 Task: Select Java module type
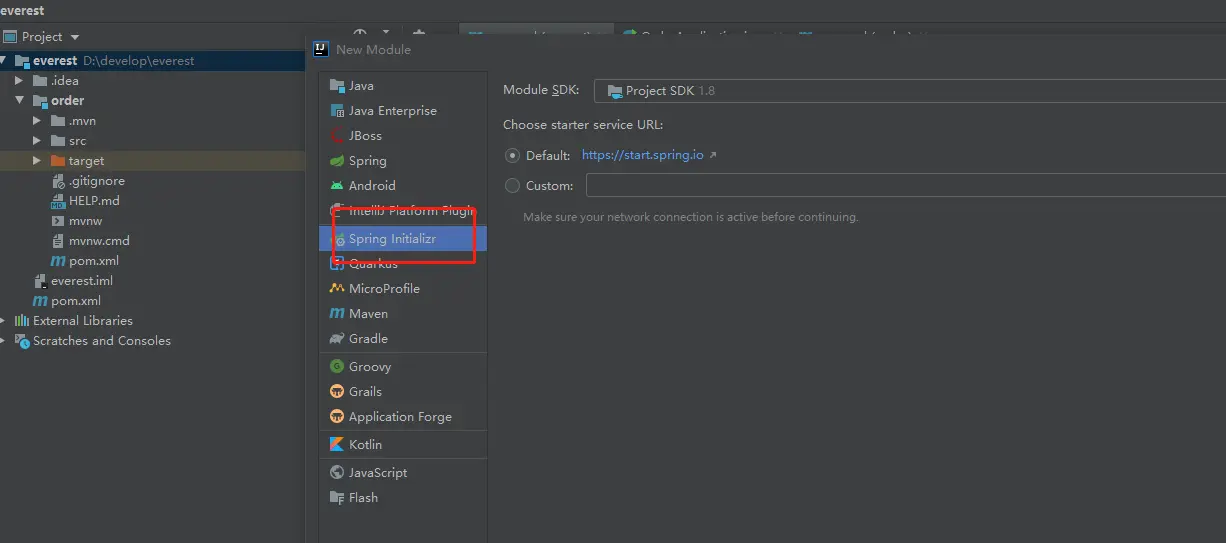[403, 86]
